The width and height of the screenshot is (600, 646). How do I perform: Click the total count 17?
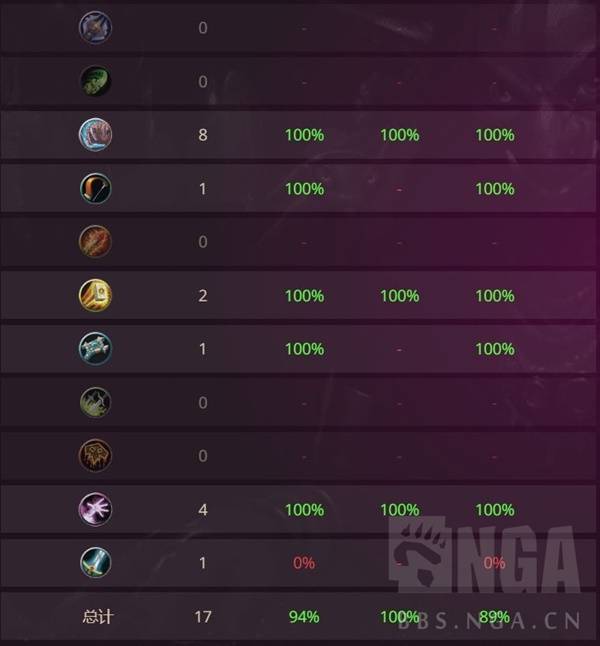[x=203, y=616]
